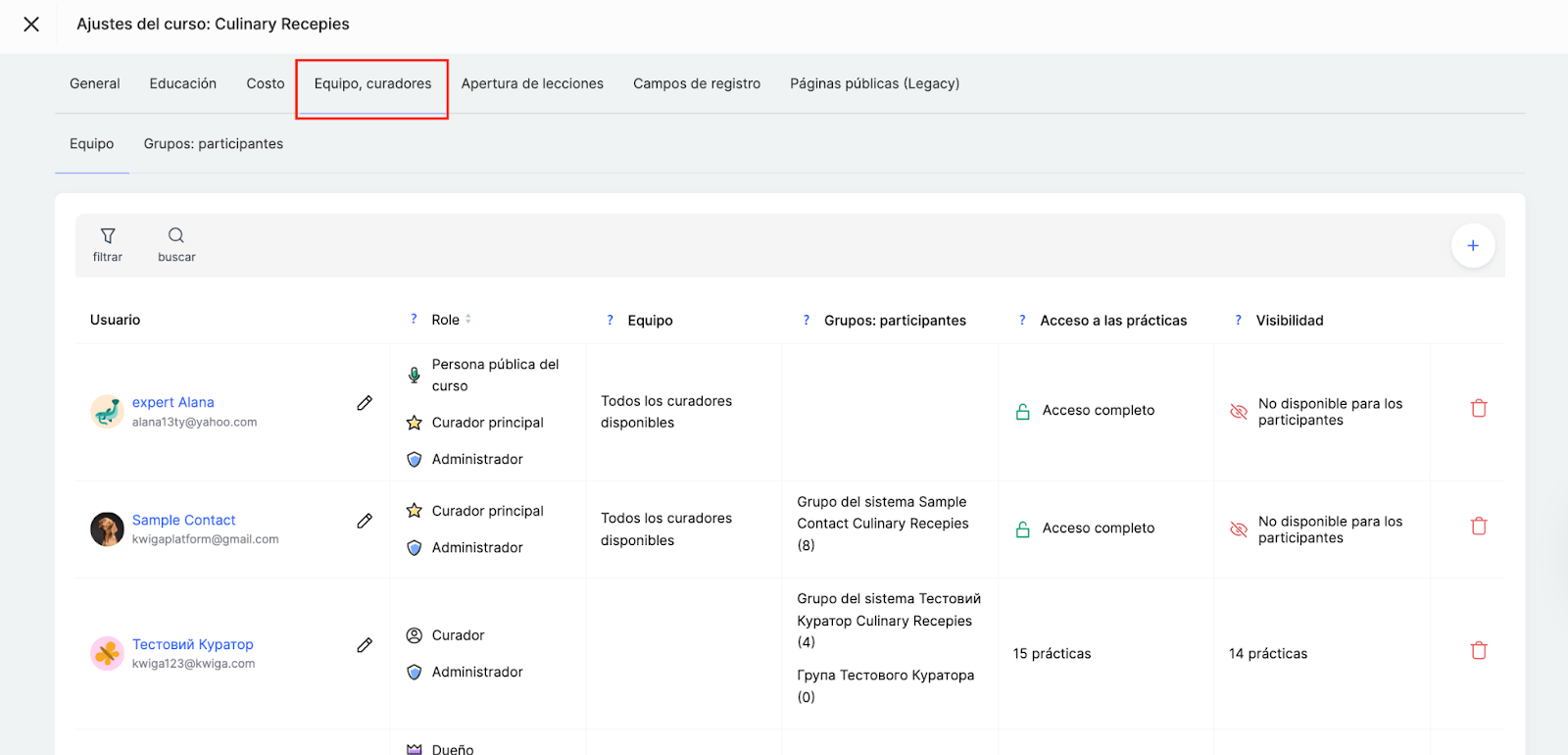Click help icon beside Equipo column
Image resolution: width=1568 pixels, height=755 pixels.
[x=610, y=321]
